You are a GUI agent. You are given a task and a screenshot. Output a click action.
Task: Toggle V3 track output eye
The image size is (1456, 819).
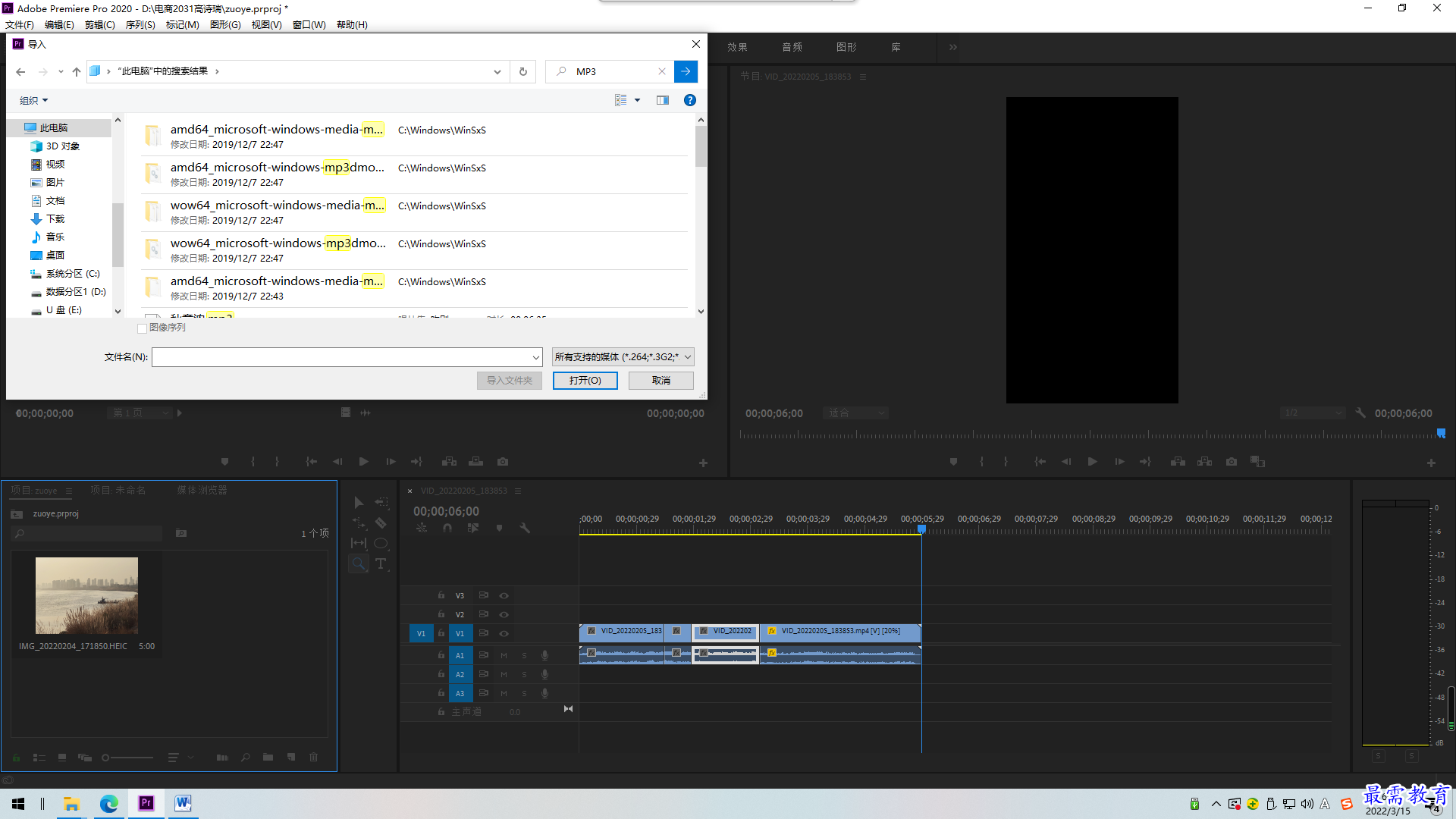pyautogui.click(x=504, y=596)
